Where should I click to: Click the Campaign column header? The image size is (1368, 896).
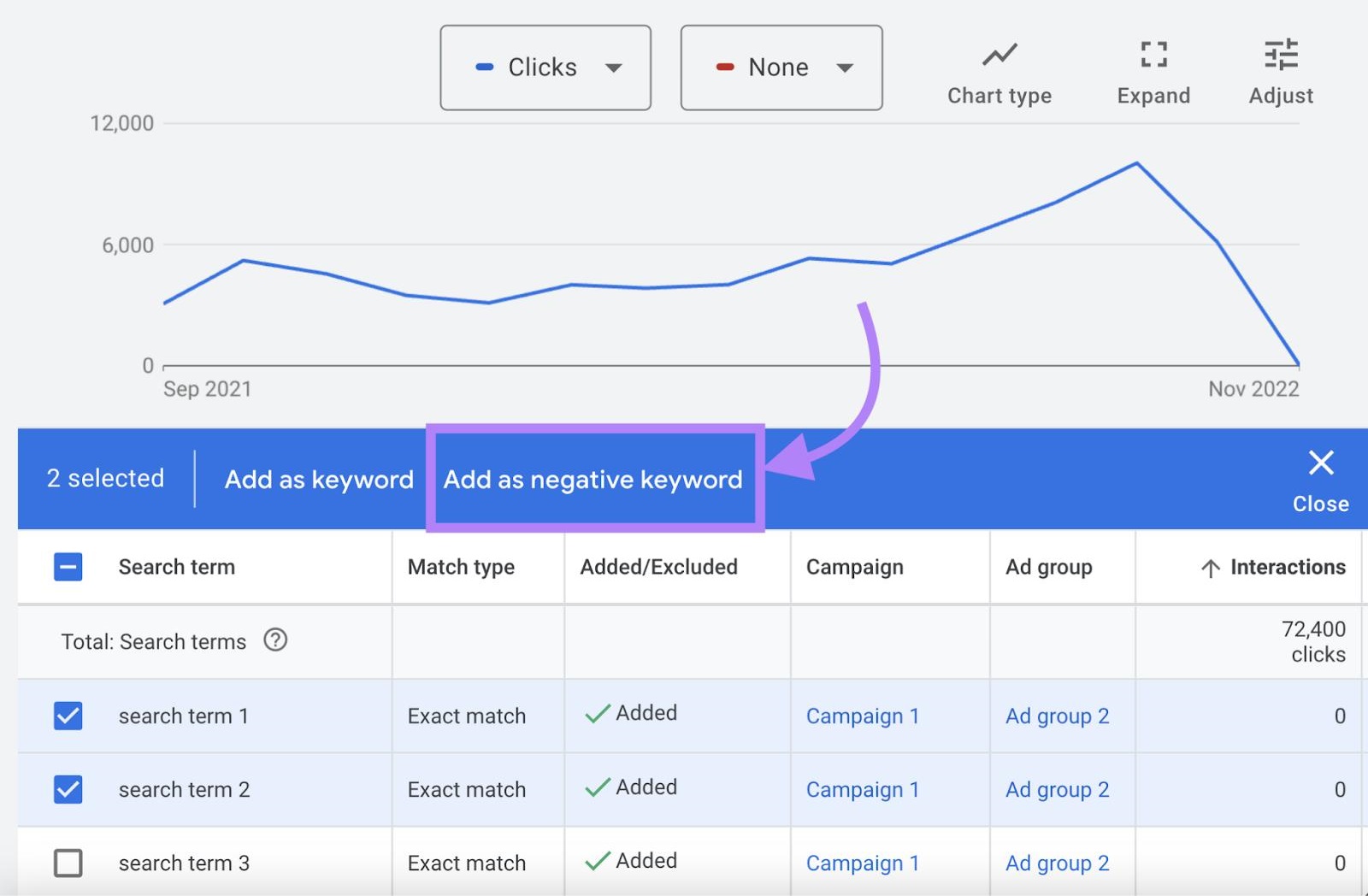pyautogui.click(x=855, y=567)
